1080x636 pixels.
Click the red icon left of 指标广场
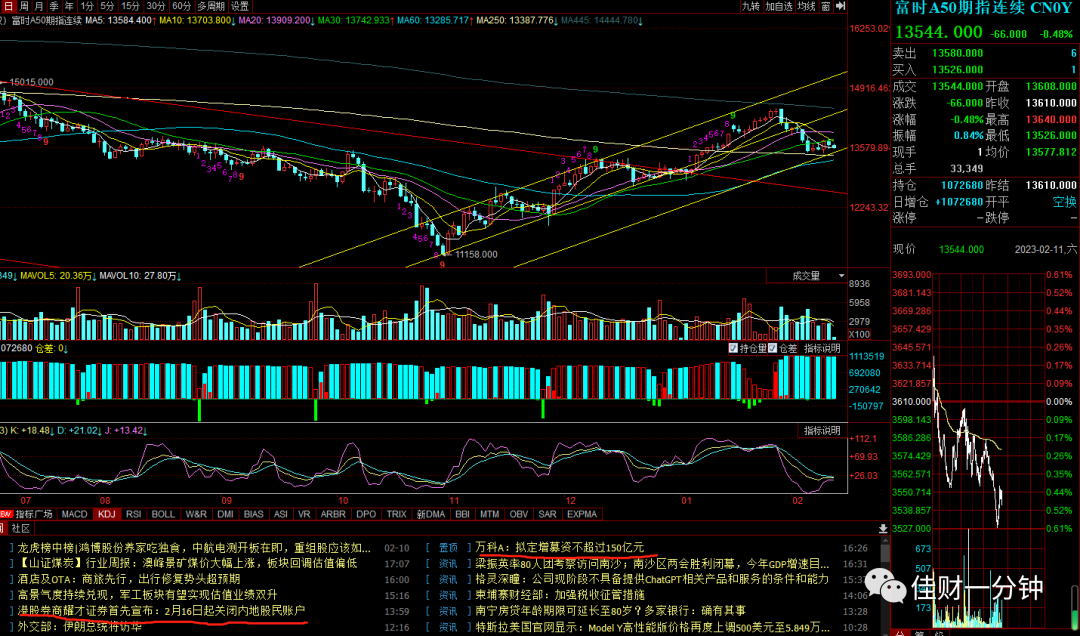click(x=6, y=514)
